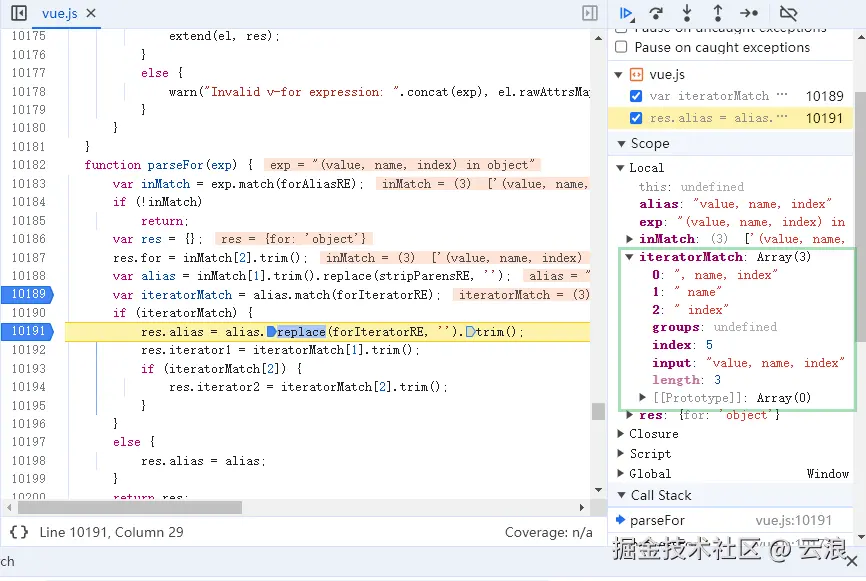Click the inline trim step marker
This screenshot has width=866, height=581.
[470, 331]
